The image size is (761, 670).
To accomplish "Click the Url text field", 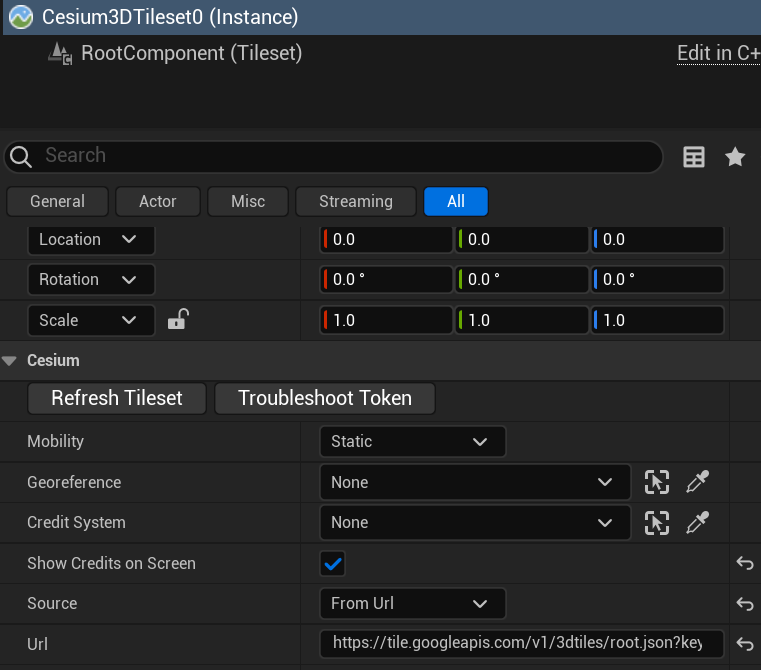I will tap(522, 643).
